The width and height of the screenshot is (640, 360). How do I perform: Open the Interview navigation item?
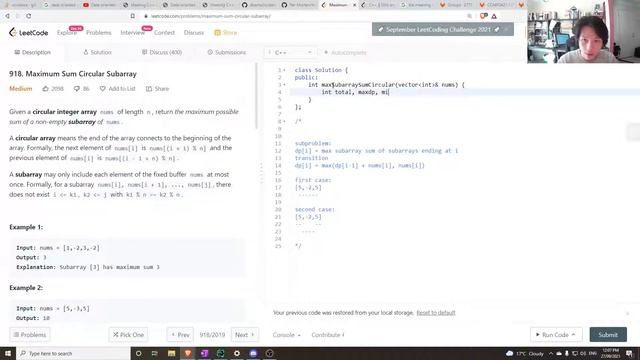[133, 33]
